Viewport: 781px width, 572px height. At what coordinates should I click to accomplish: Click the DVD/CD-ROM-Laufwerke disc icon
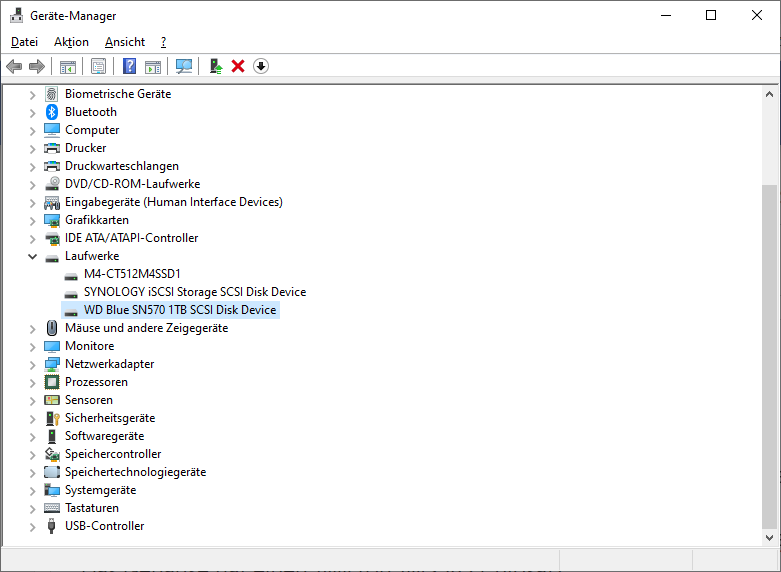pos(52,184)
